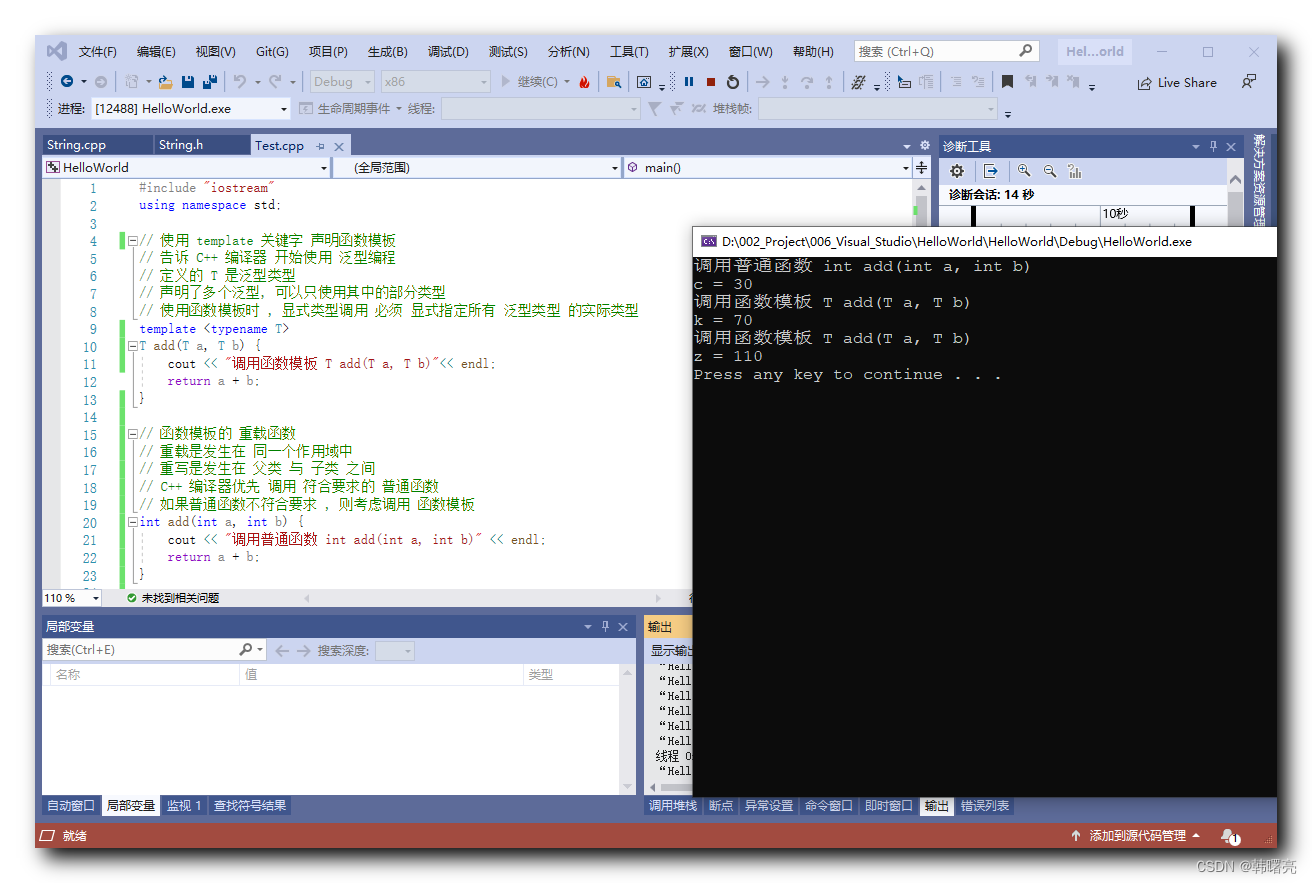This screenshot has width=1312, height=883.
Task: Click the notifications bell in the status bar
Action: coord(1229,835)
